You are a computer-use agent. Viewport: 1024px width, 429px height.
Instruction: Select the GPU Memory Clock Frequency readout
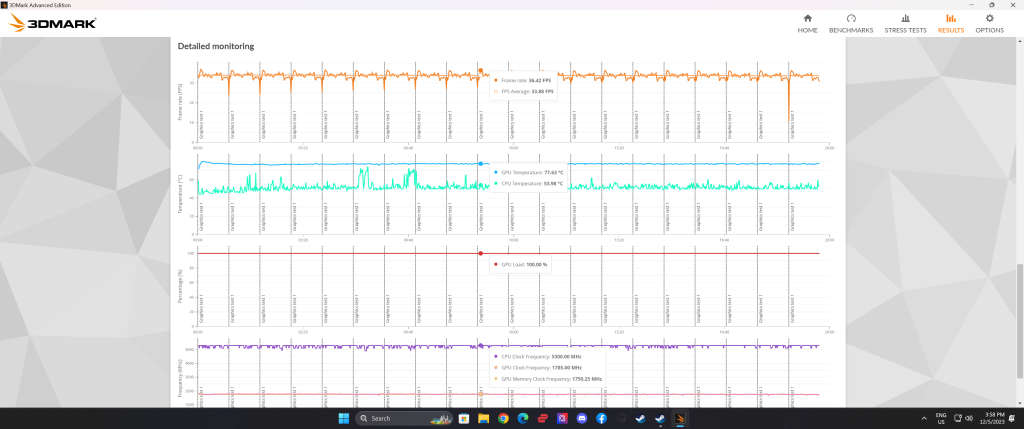(x=552, y=379)
